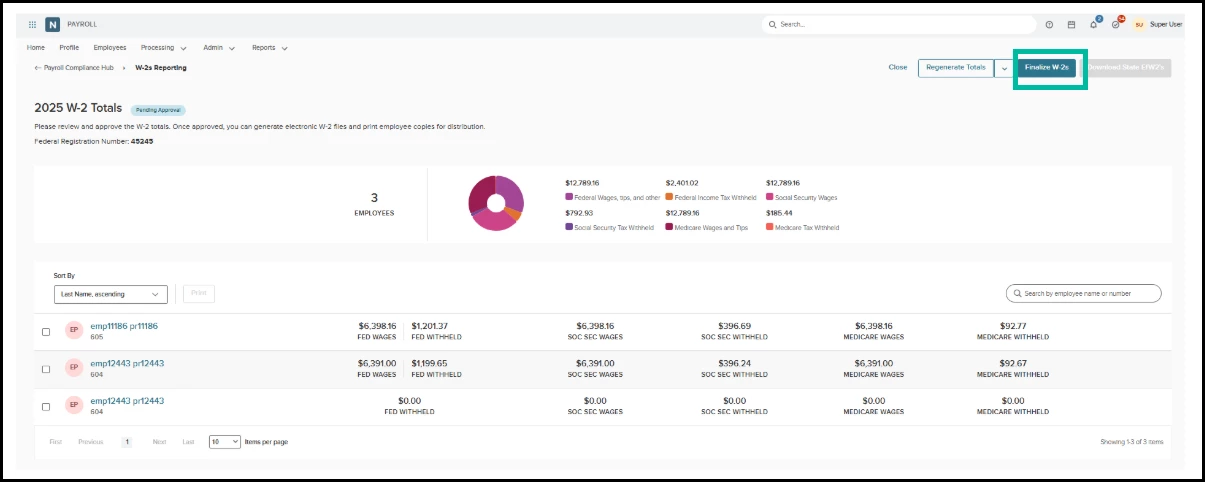The width and height of the screenshot is (1205, 482).
Task: Open the Sort By dropdown
Action: point(111,294)
